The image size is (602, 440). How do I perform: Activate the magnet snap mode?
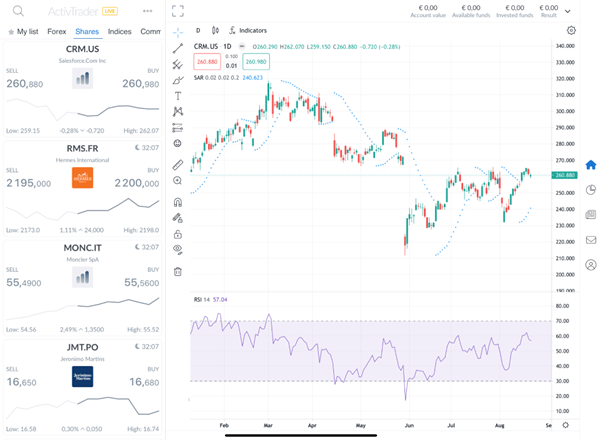pos(178,201)
